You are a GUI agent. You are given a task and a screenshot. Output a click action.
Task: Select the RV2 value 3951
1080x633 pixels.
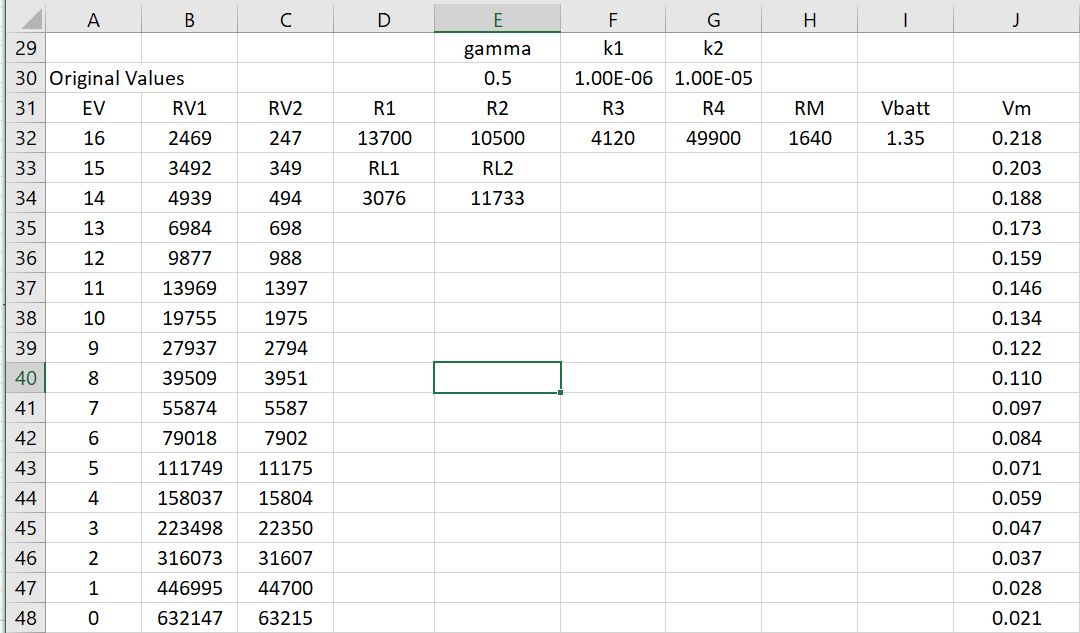(285, 378)
